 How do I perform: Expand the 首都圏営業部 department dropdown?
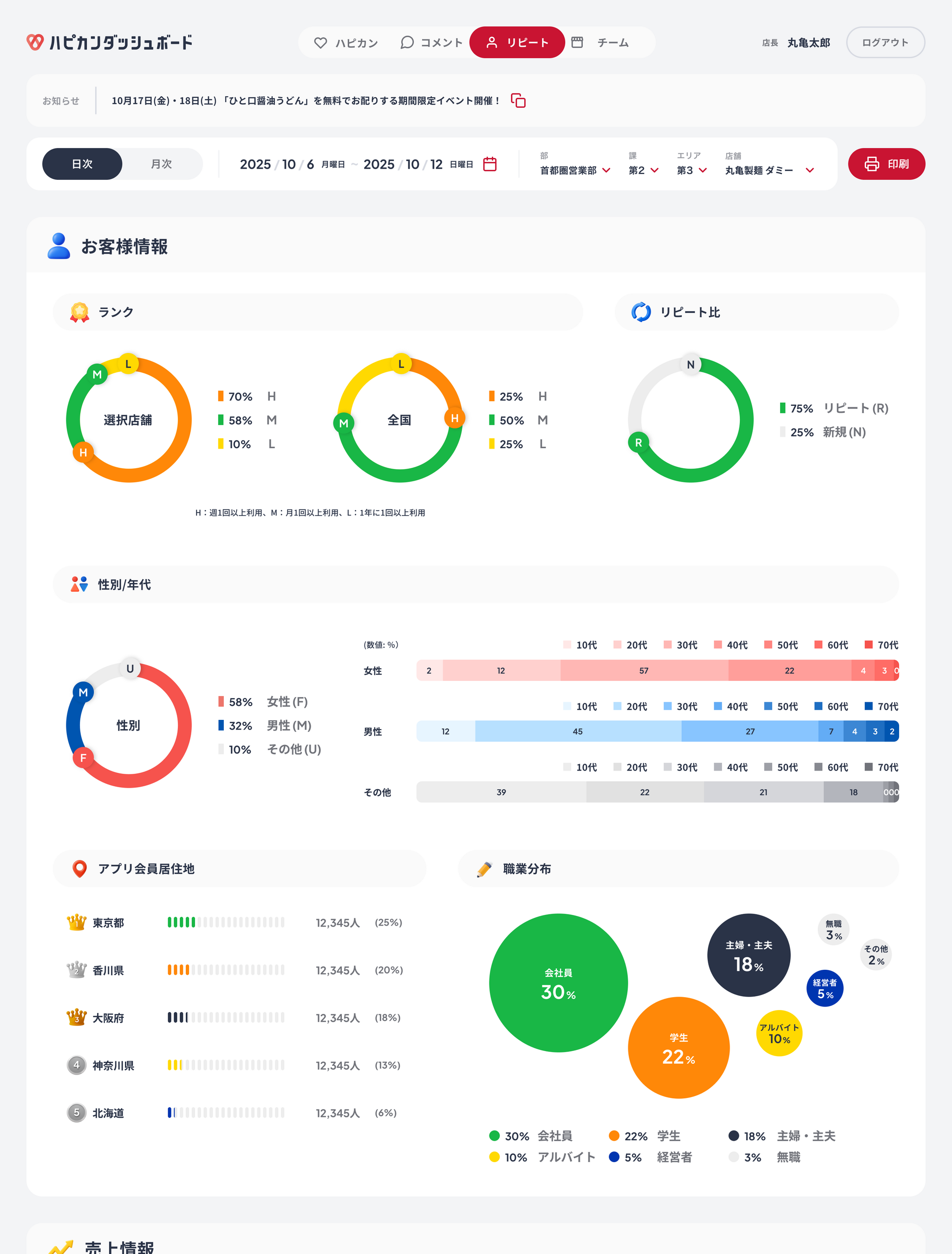[x=575, y=170]
